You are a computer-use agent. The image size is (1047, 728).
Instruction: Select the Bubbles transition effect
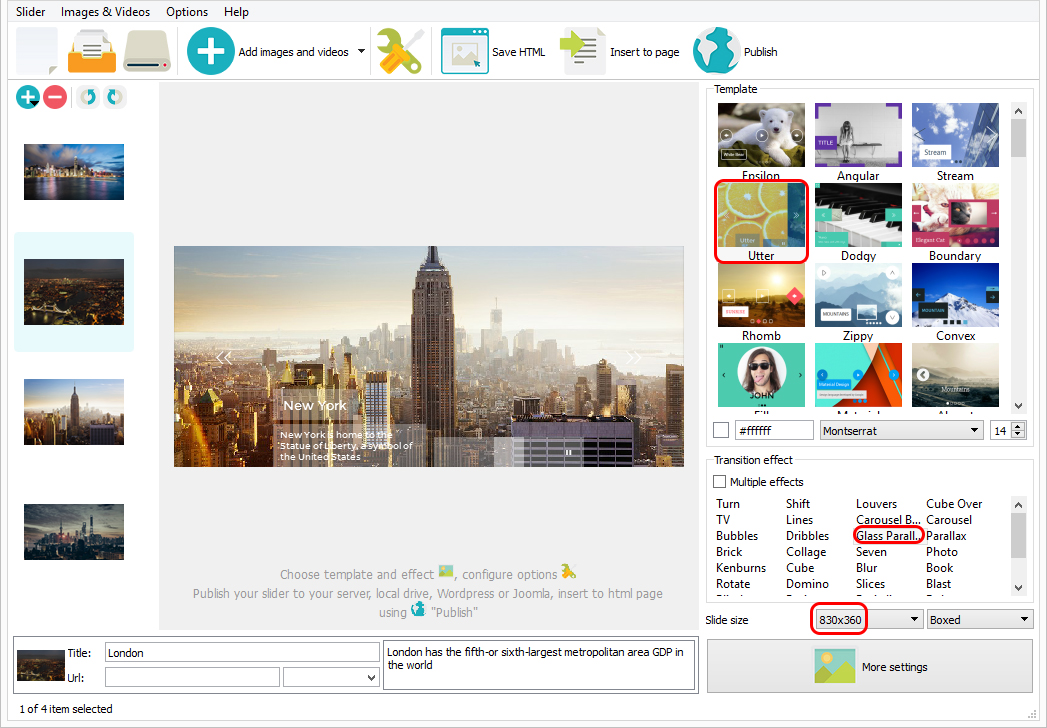coord(737,536)
